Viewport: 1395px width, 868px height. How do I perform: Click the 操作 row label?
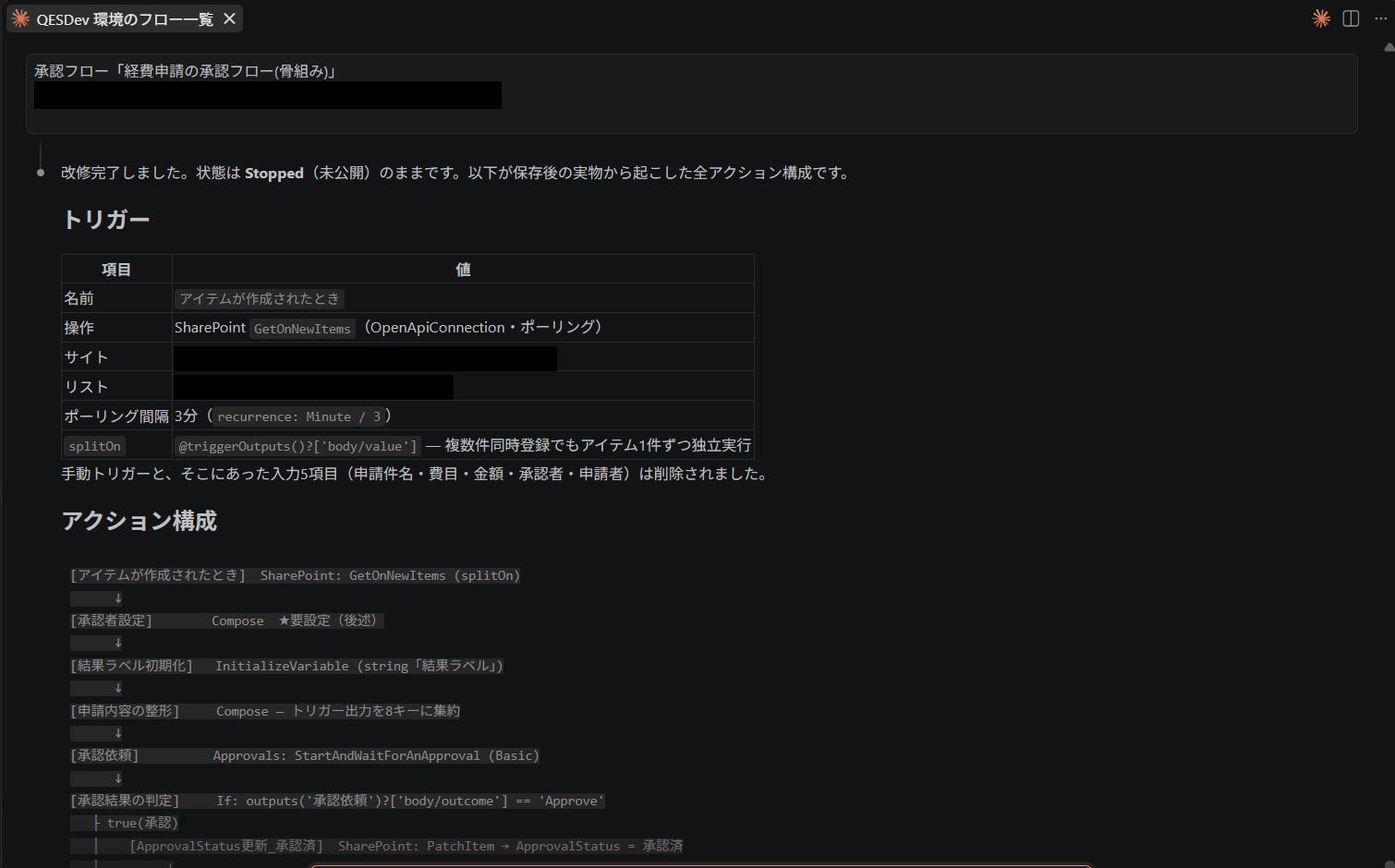79,328
